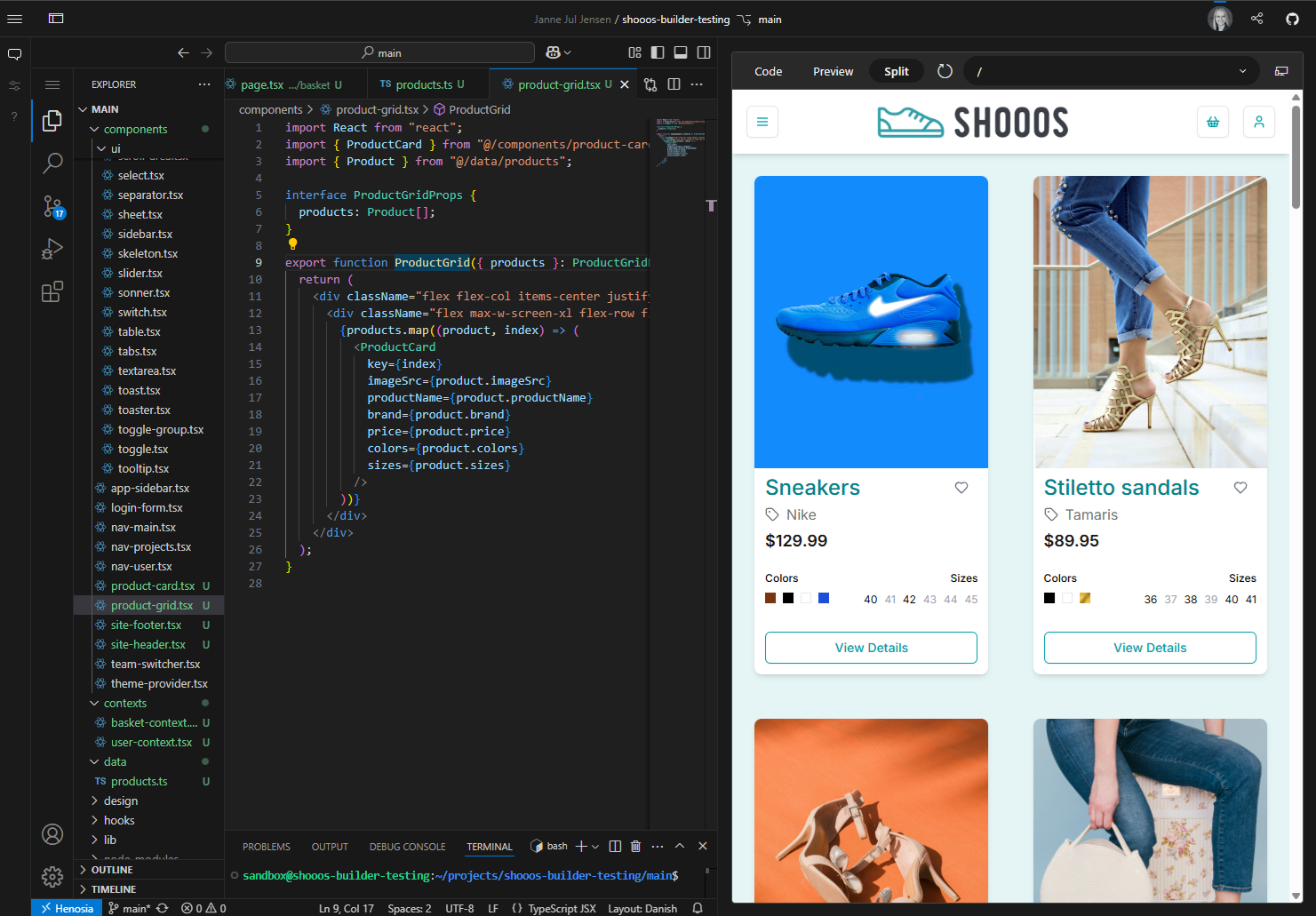Switch to the page.tsx editor tab
Screen dimensions: 1316x916
283,84
